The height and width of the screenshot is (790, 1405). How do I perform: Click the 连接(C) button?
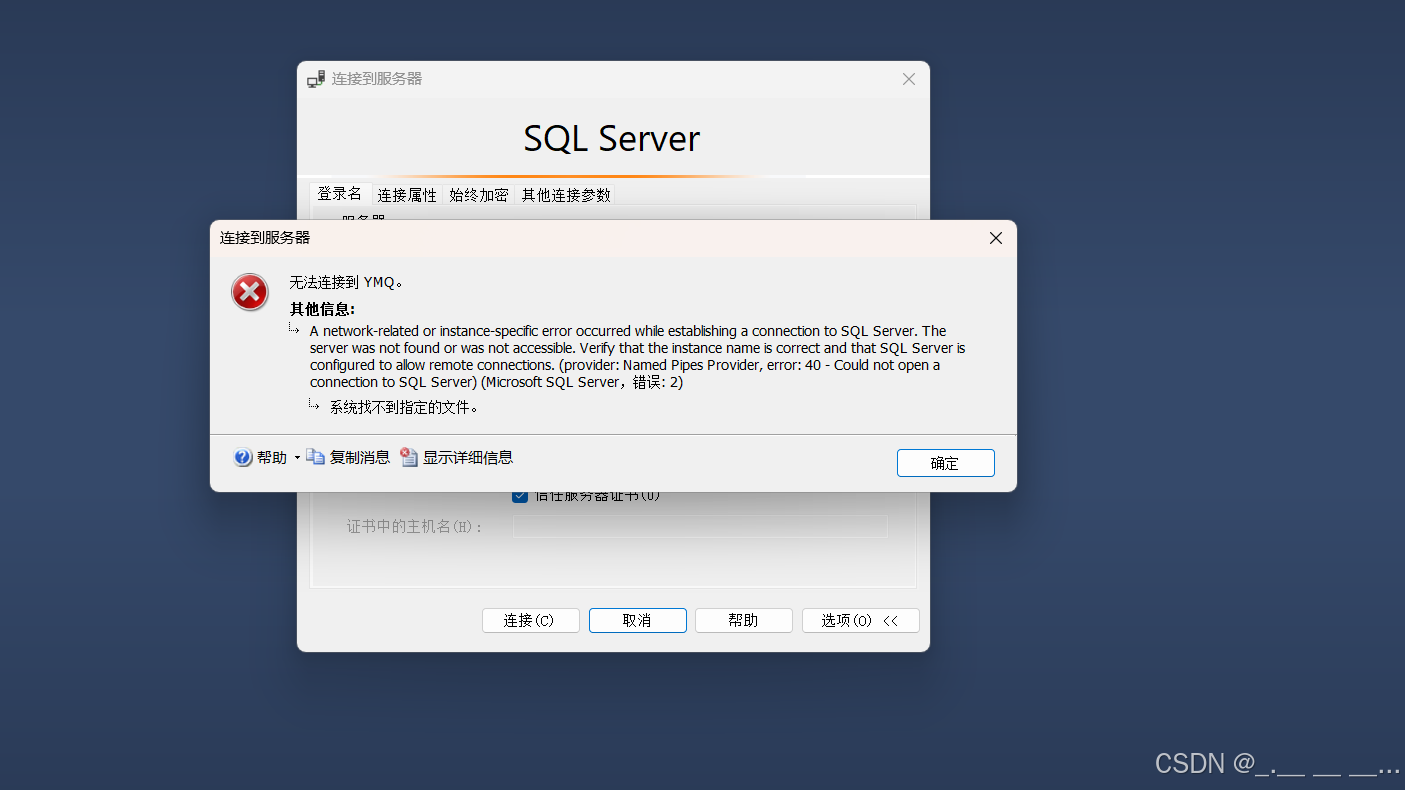tap(530, 620)
